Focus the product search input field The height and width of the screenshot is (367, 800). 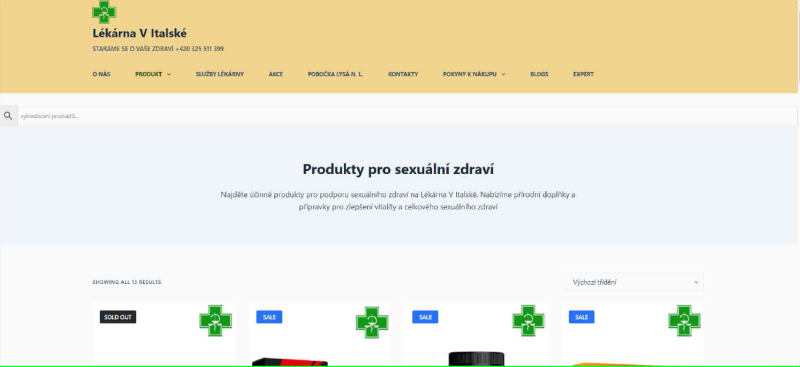[407, 116]
